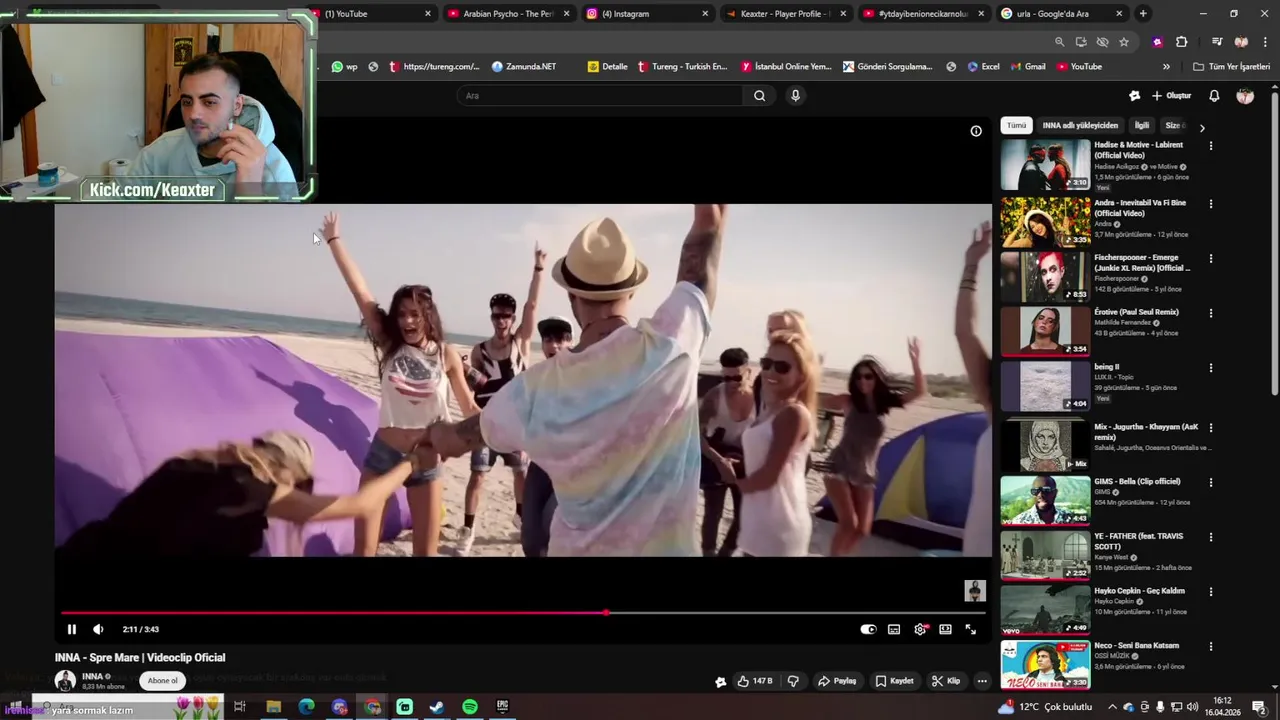
Task: Open options menu for GIMS - Bella
Action: [1211, 482]
